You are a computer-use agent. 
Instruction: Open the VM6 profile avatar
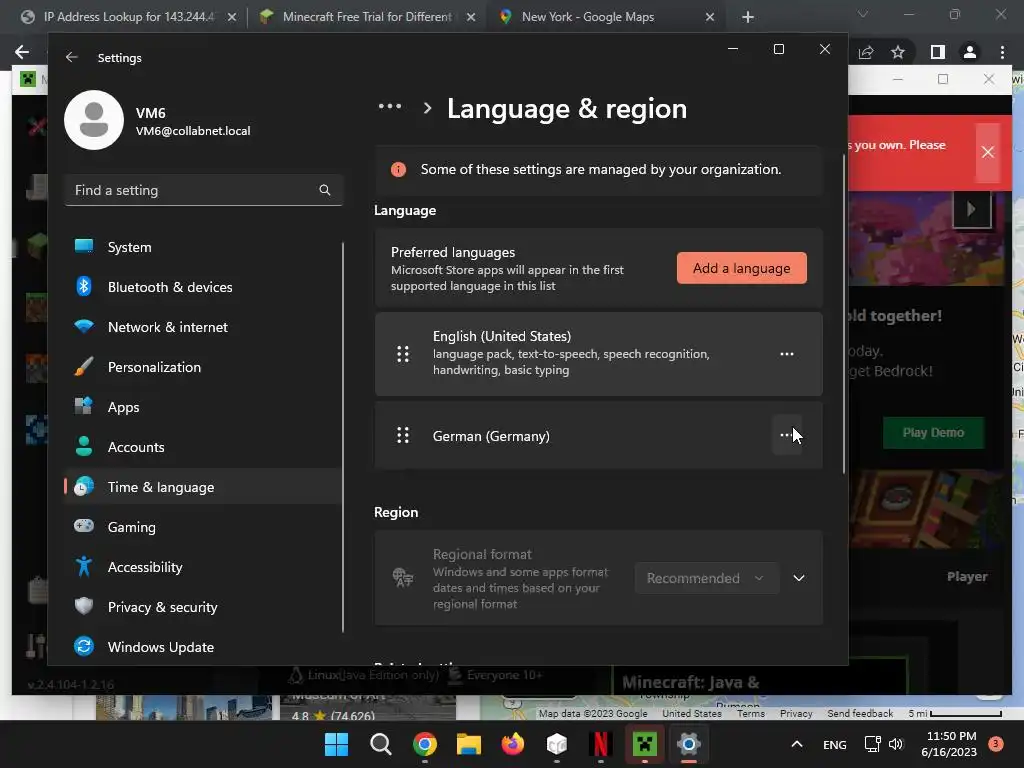coord(94,120)
